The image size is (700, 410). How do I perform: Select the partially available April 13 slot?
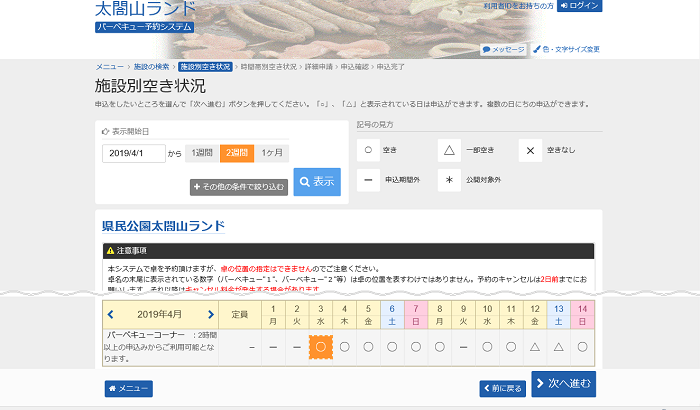pyautogui.click(x=558, y=347)
